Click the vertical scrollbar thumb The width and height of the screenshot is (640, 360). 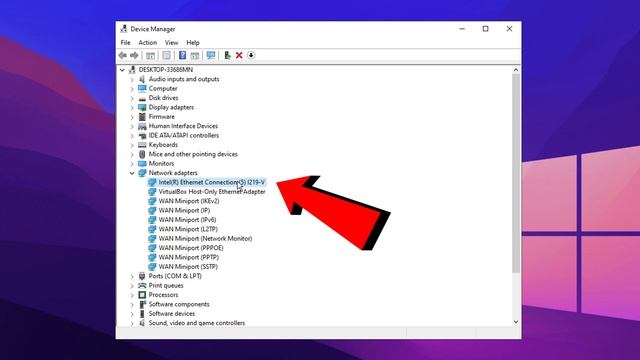pyautogui.click(x=516, y=173)
